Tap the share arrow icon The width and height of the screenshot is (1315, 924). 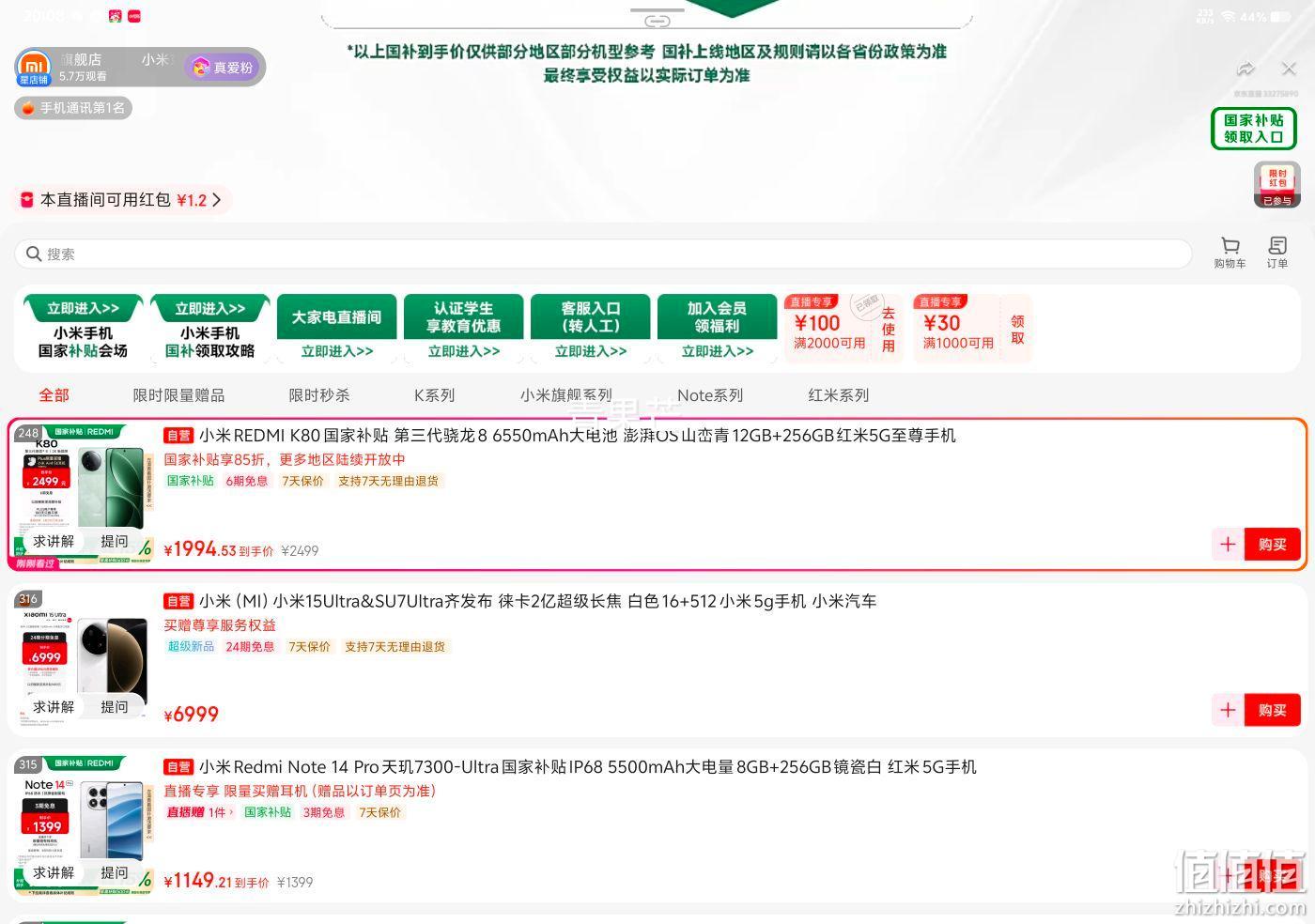point(1245,69)
